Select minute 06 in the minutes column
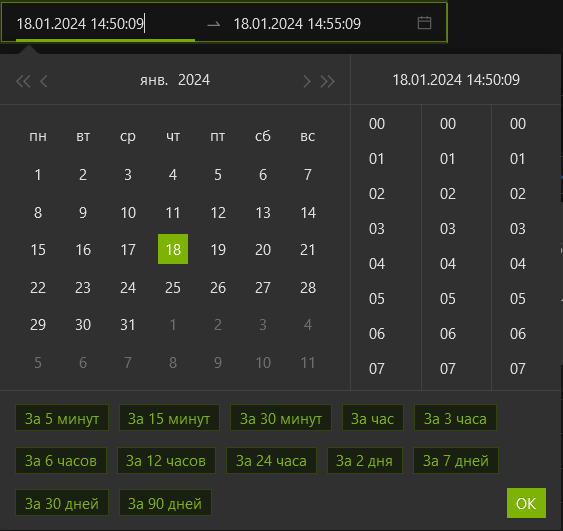 pos(448,334)
